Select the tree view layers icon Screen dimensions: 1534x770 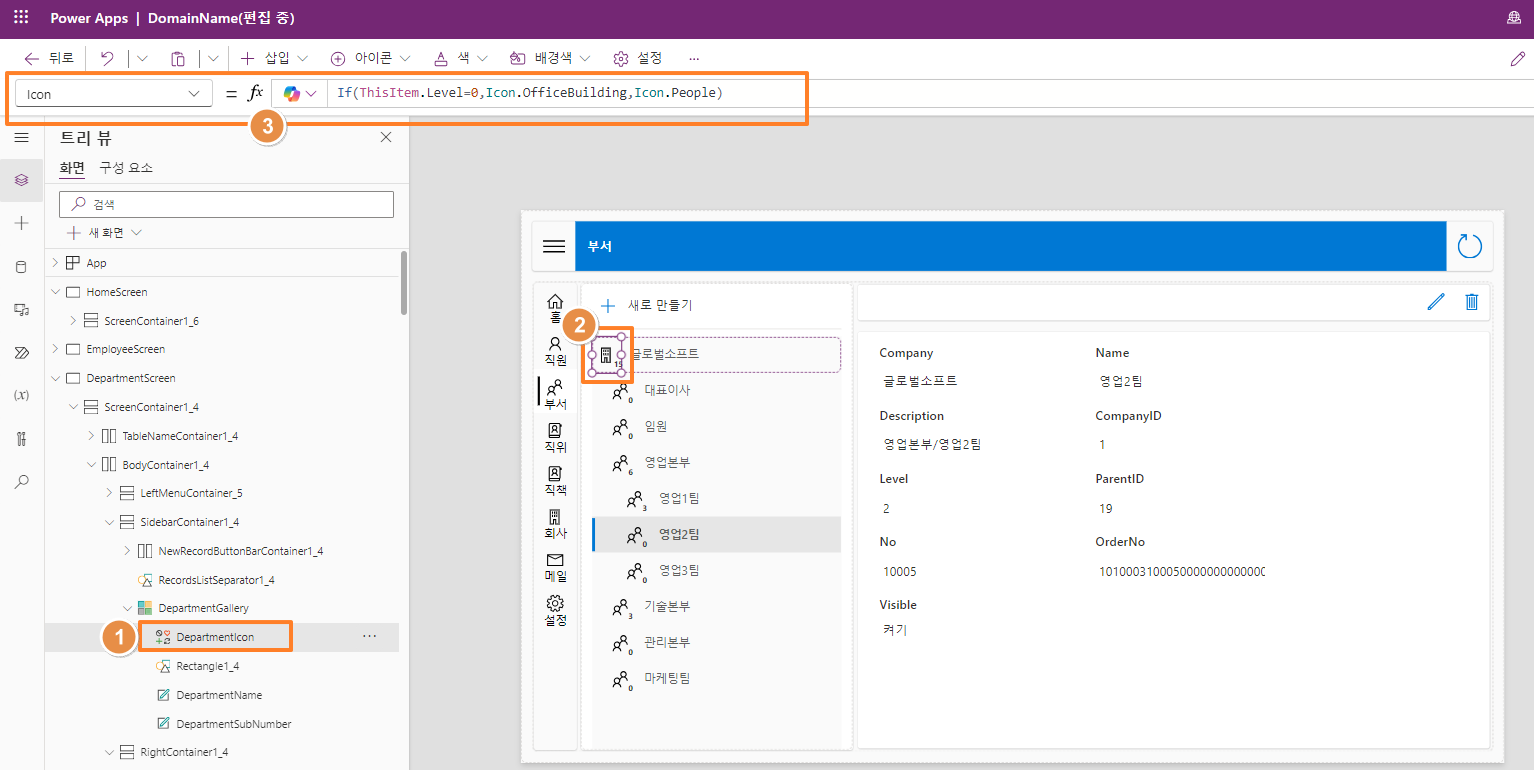pos(21,180)
